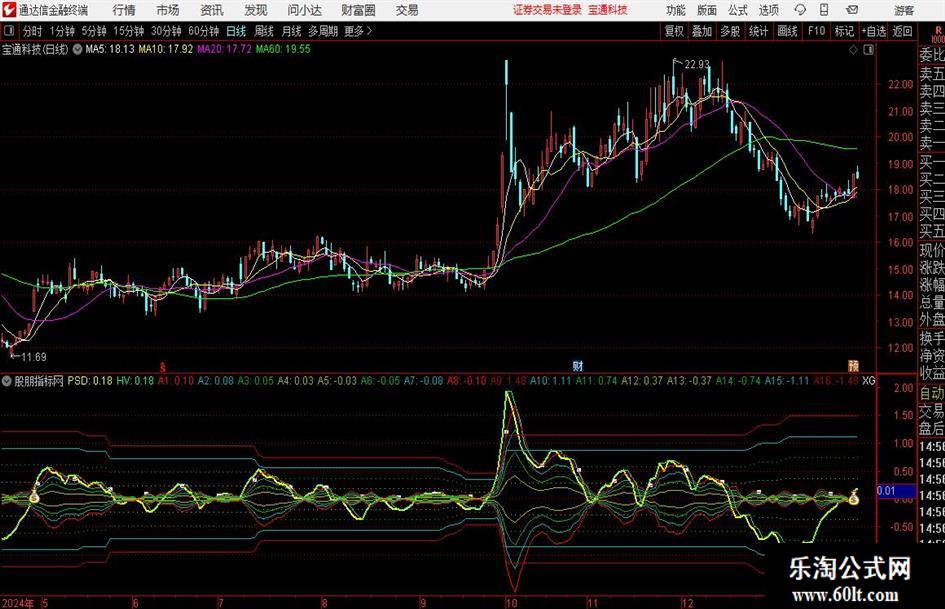Switch to 分时 chart period
The width and height of the screenshot is (945, 609).
click(x=33, y=31)
